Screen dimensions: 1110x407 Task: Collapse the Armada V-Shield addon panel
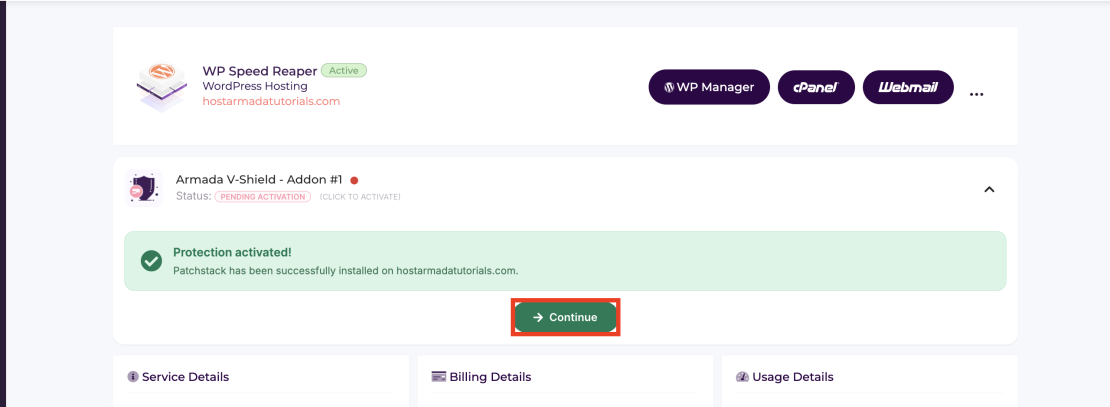pyautogui.click(x=989, y=189)
